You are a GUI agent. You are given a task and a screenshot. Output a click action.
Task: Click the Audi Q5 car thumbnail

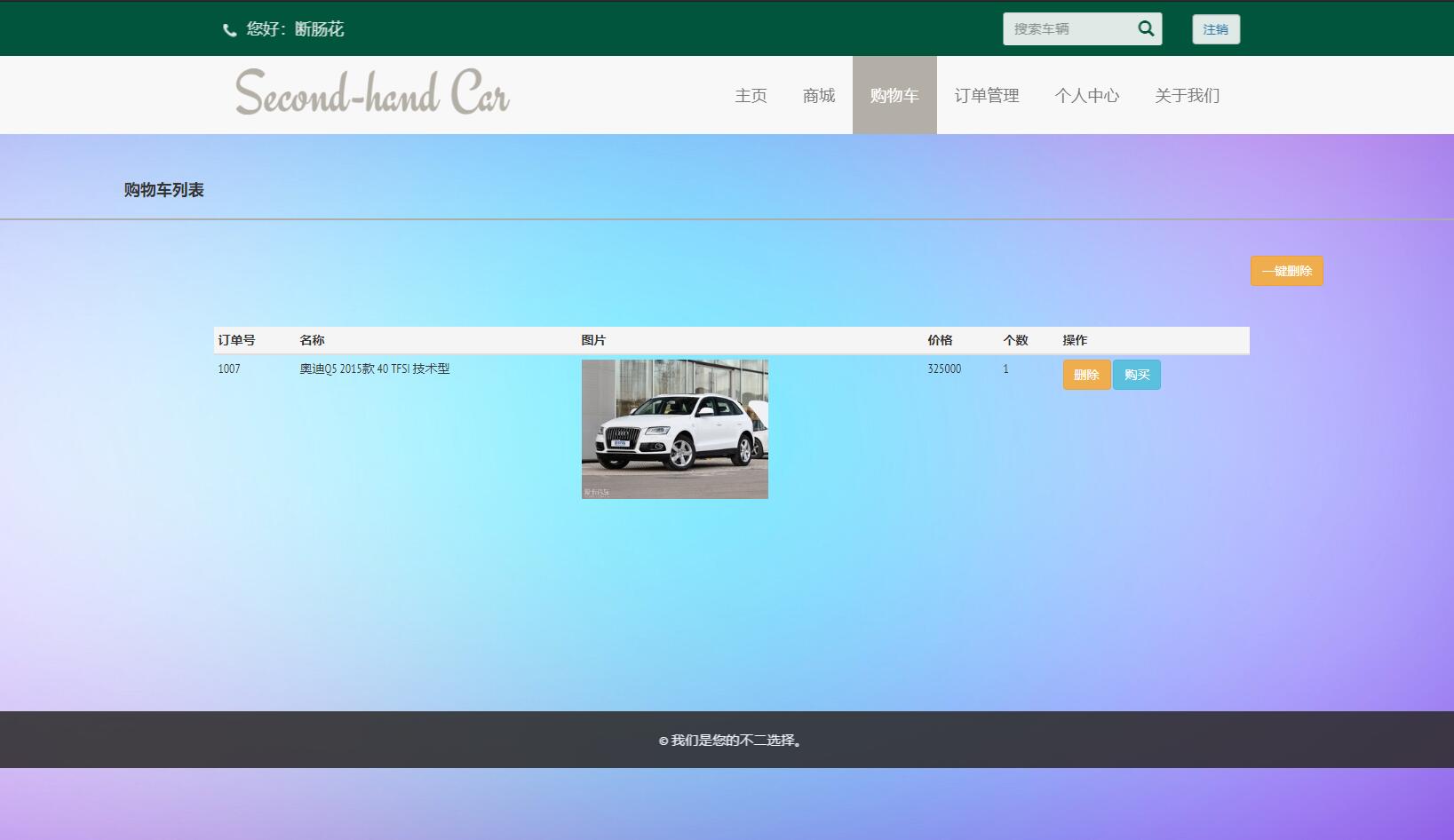click(674, 429)
